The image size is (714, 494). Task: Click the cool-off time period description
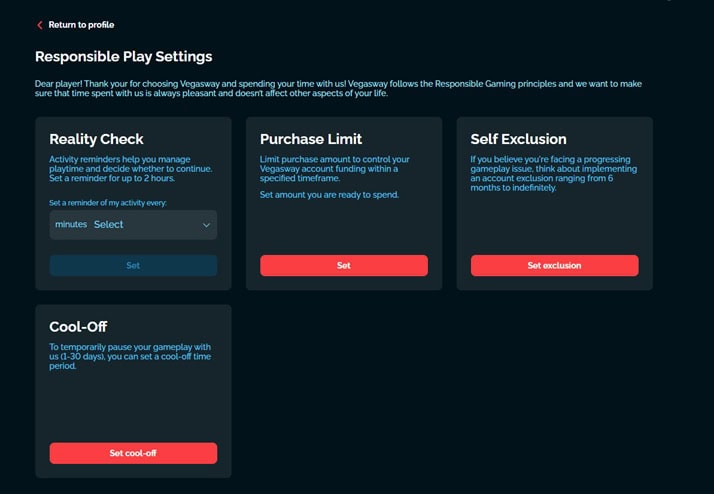tap(126, 355)
